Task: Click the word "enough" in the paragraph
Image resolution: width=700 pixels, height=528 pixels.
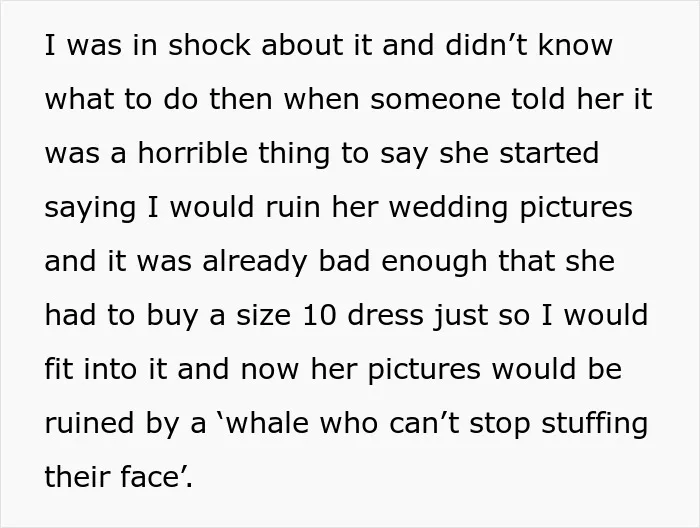Action: click(x=434, y=261)
